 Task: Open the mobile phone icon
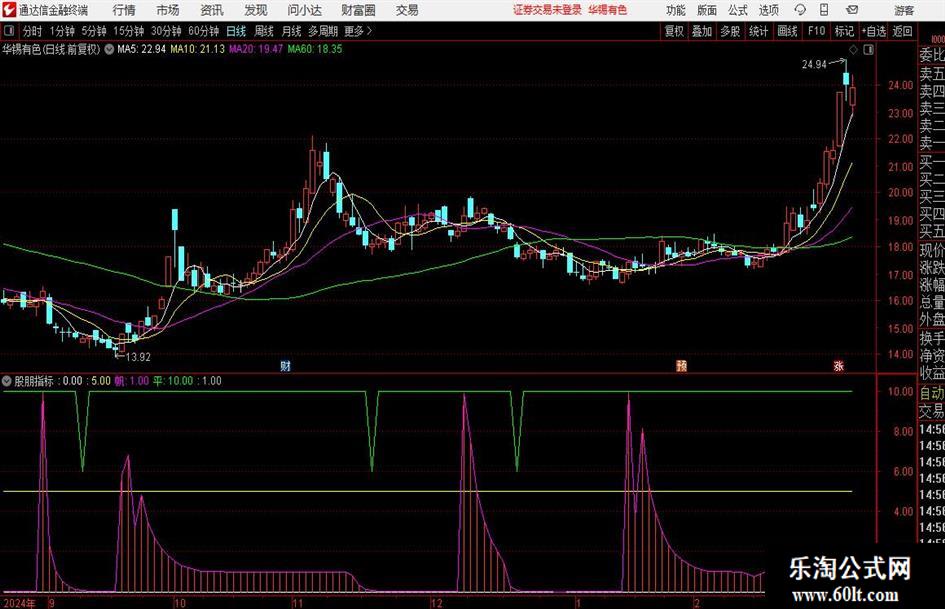[x=824, y=10]
